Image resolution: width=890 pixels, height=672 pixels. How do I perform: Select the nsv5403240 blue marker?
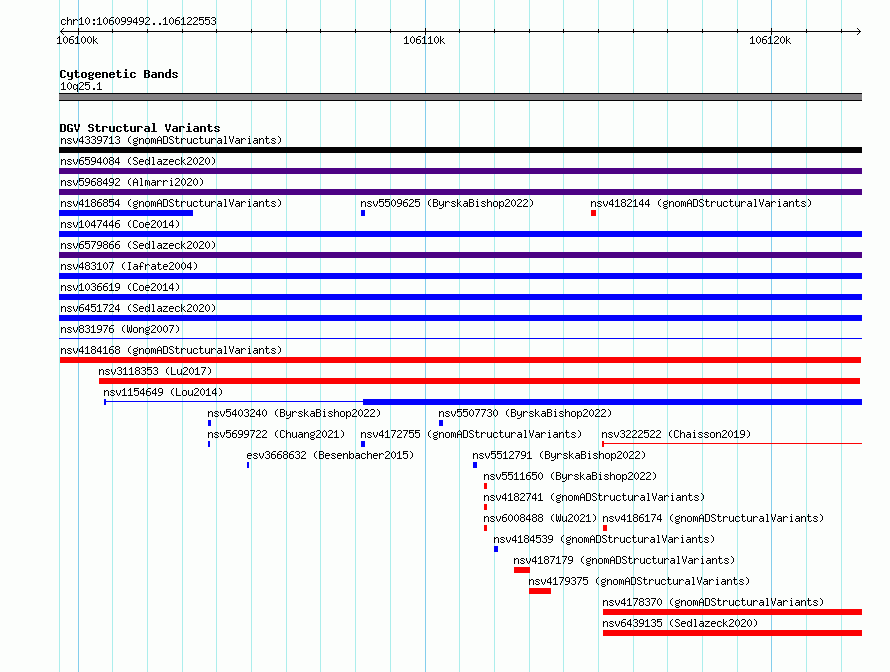209,423
